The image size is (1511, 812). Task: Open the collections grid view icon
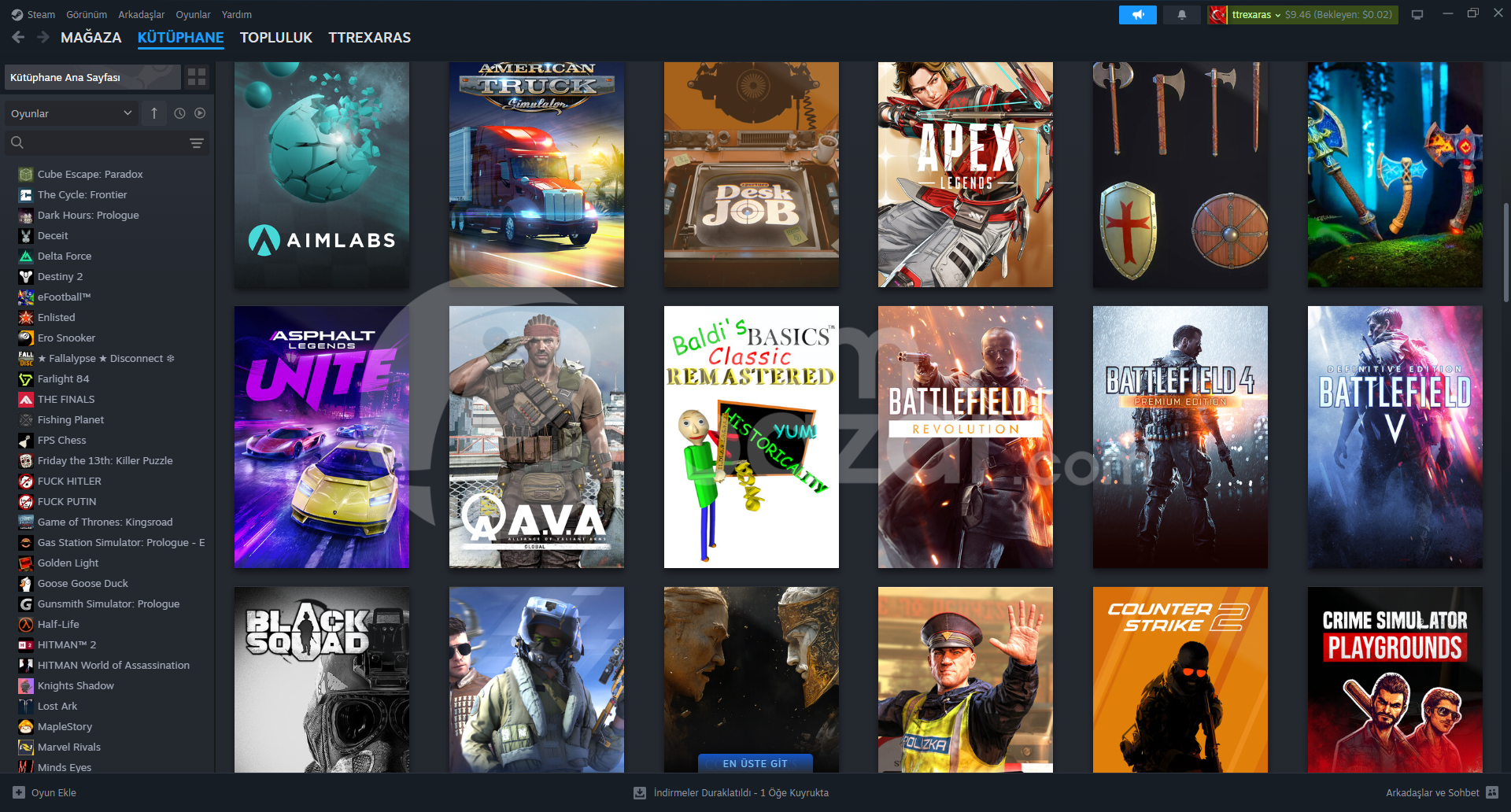pyautogui.click(x=197, y=77)
